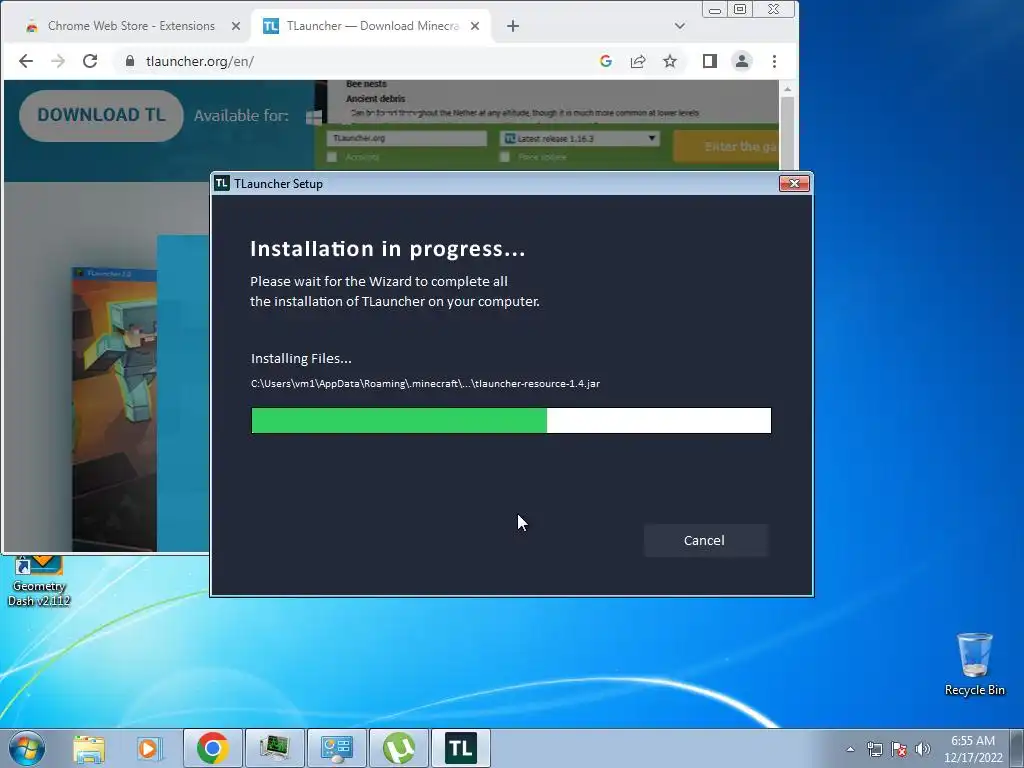Screen dimensions: 1024x768
Task: Open Chrome profile menu
Action: pos(742,61)
